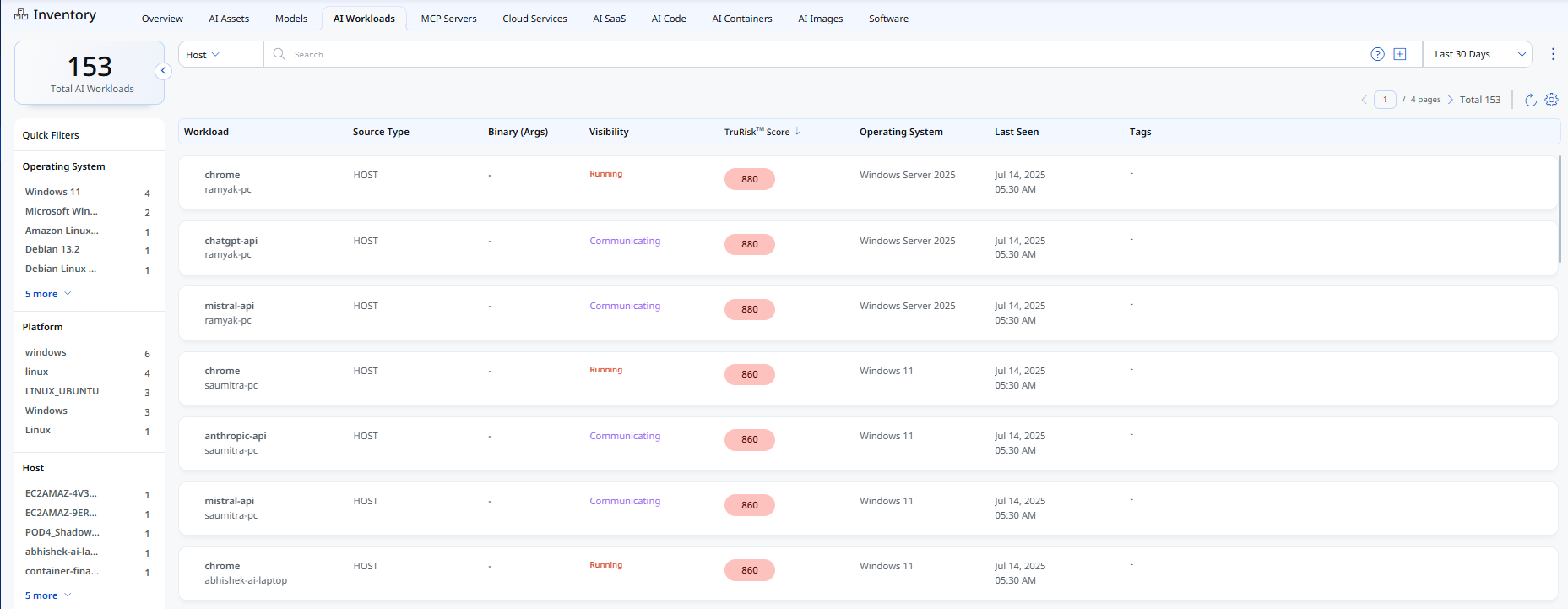Expand 5 more operating systems

pyautogui.click(x=48, y=294)
